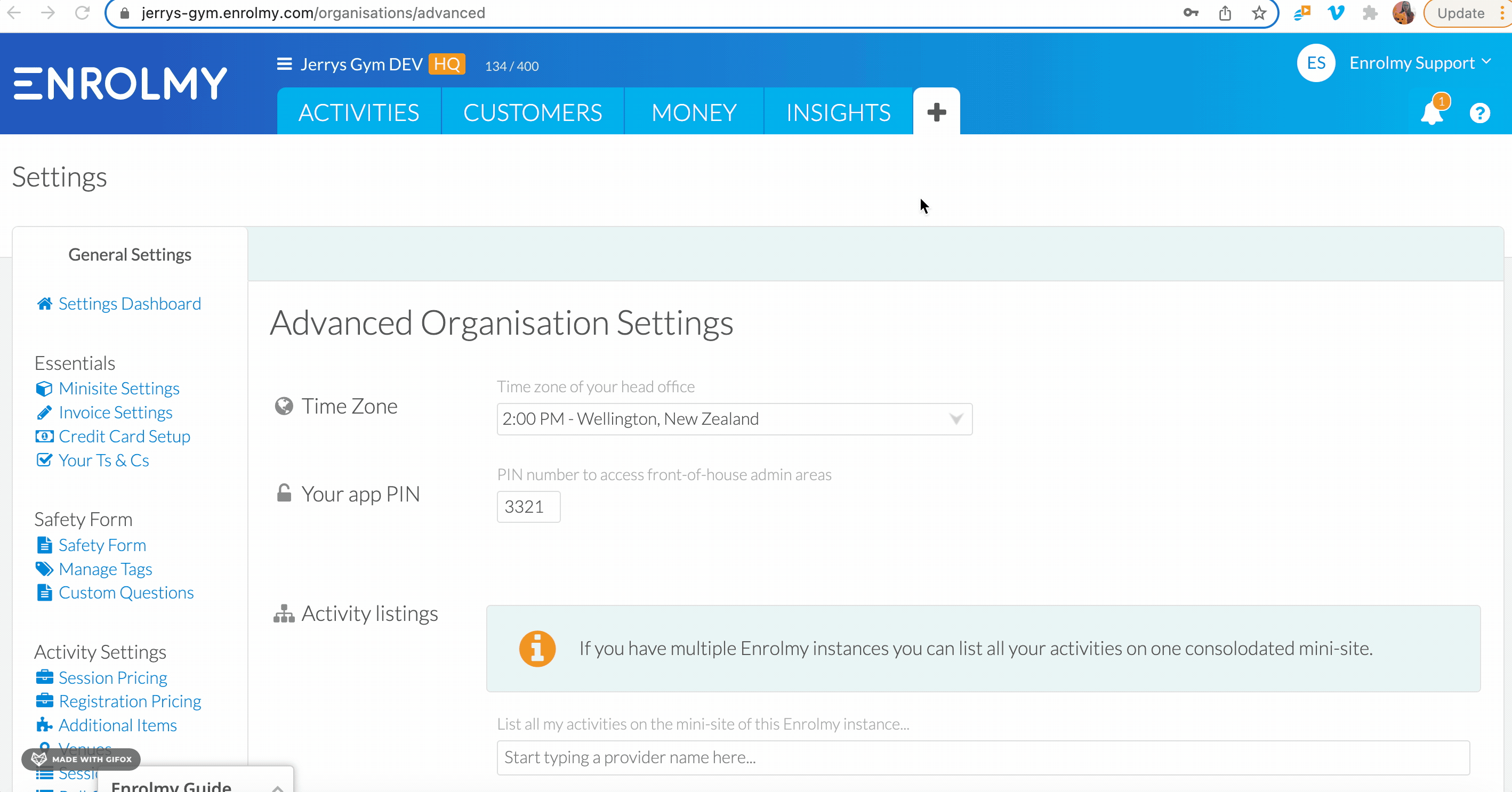Viewport: 1512px width, 792px height.
Task: Click the Enrolmy logo
Action: [x=120, y=83]
